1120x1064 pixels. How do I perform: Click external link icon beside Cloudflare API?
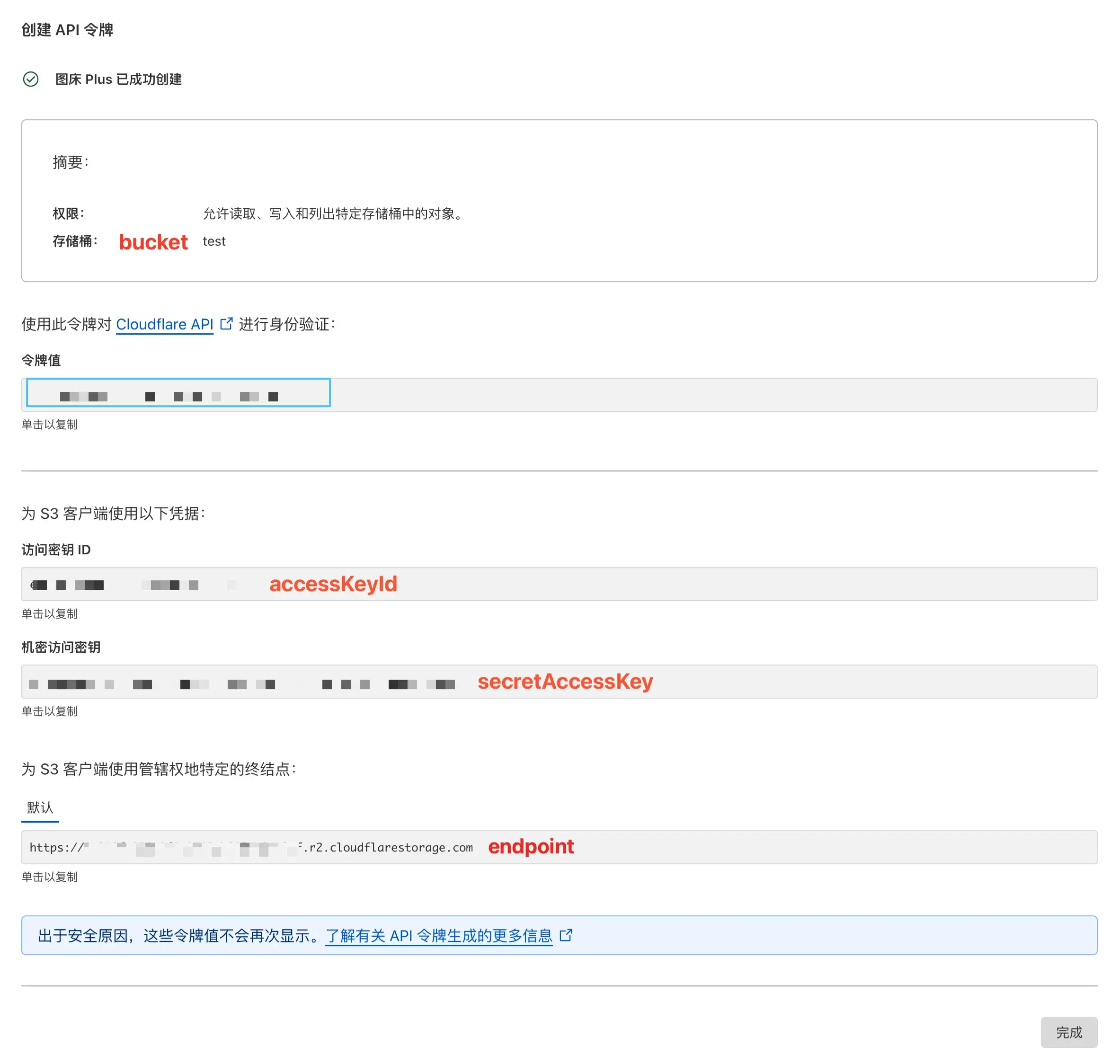(x=226, y=324)
